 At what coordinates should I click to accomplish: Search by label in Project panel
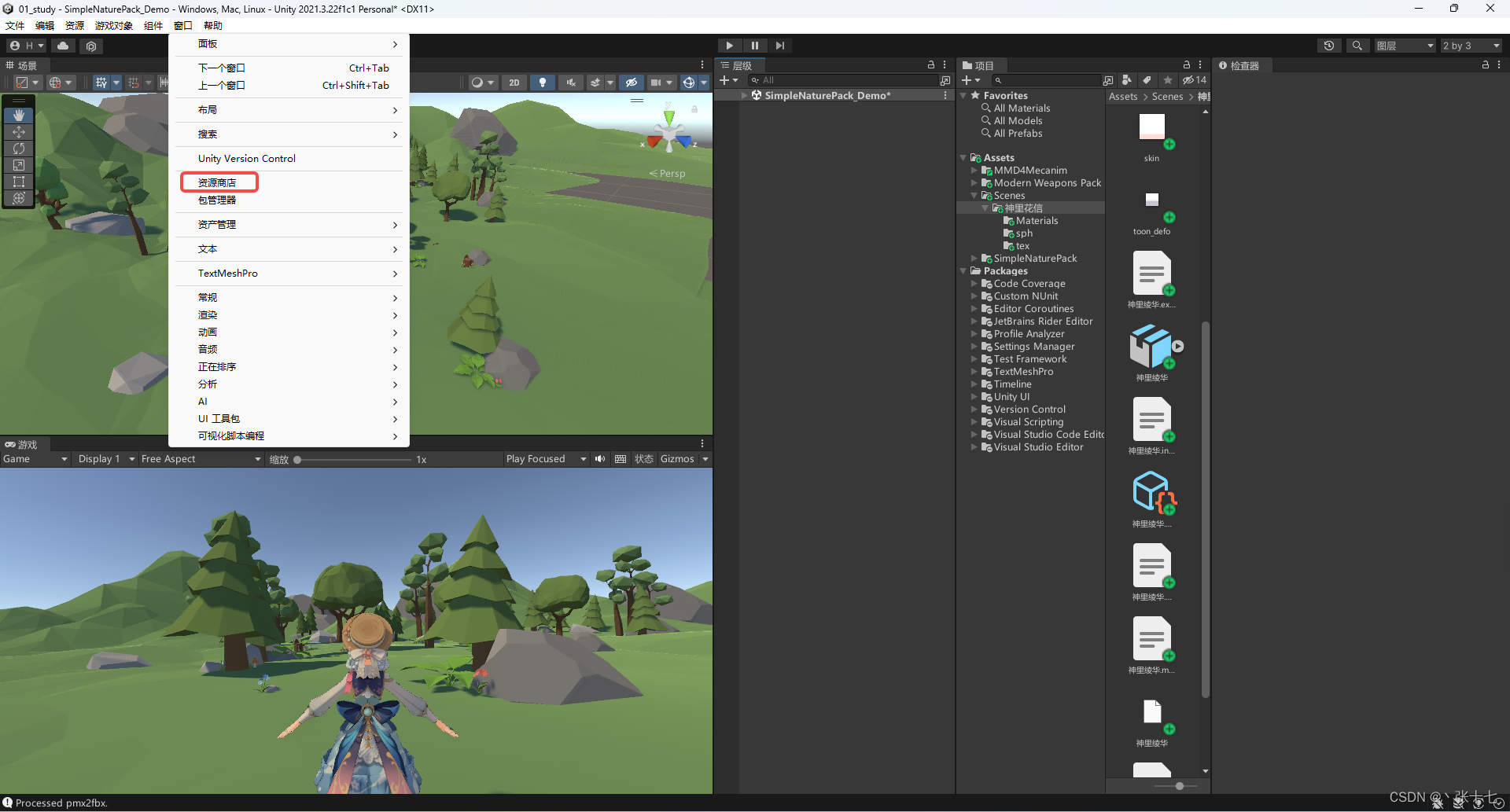coord(1147,80)
